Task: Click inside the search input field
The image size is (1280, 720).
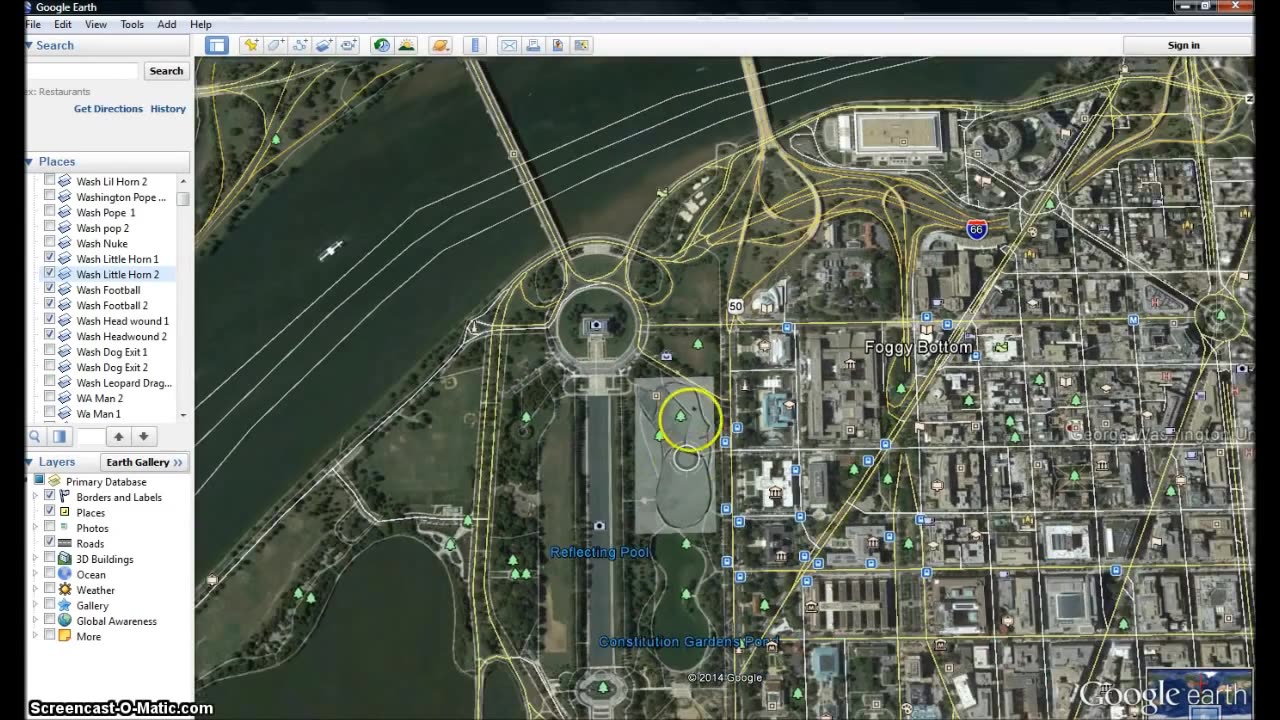Action: point(82,71)
